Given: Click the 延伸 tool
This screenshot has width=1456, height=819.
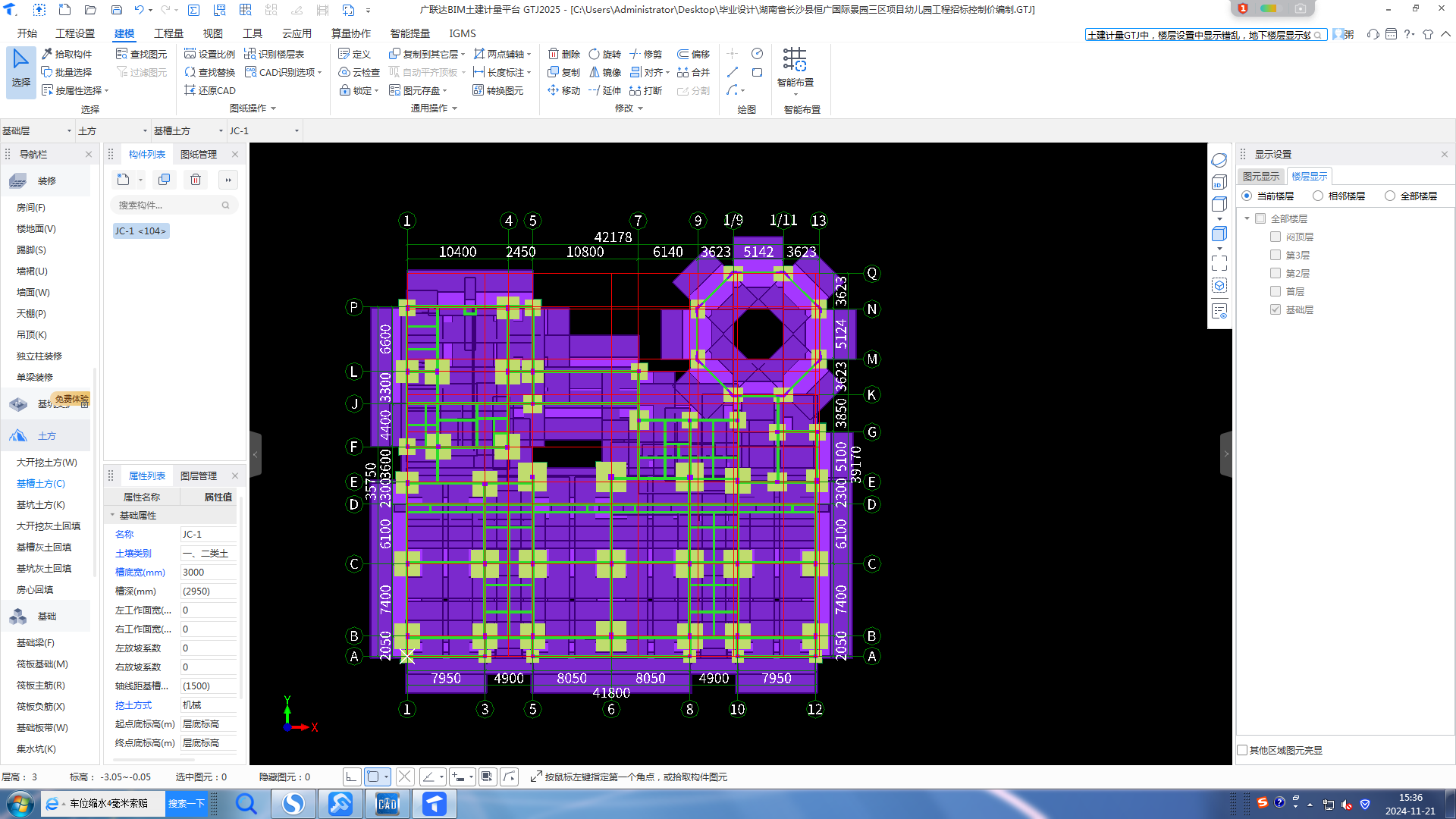Looking at the screenshot, I should [605, 90].
